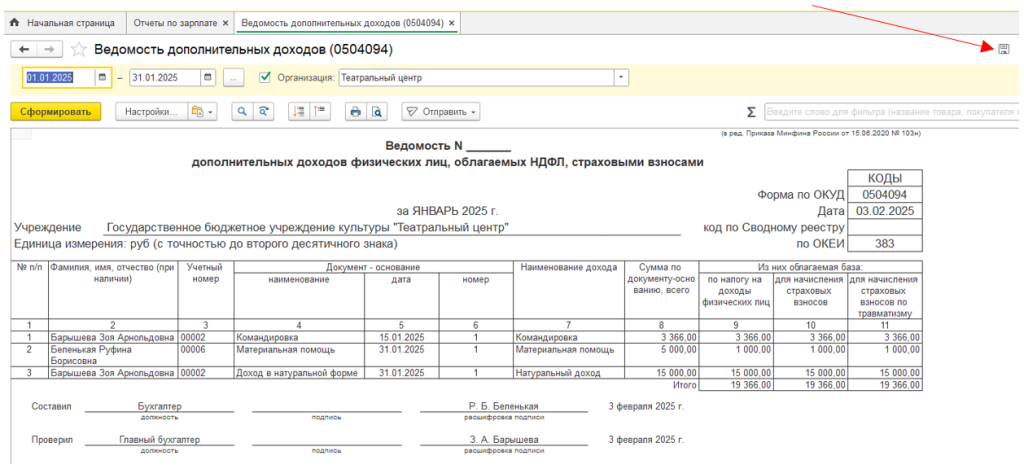This screenshot has height=469, width=1024.
Task: Click the за ЯНВАРЬ 2025 г. period text
Action: pyautogui.click(x=447, y=211)
